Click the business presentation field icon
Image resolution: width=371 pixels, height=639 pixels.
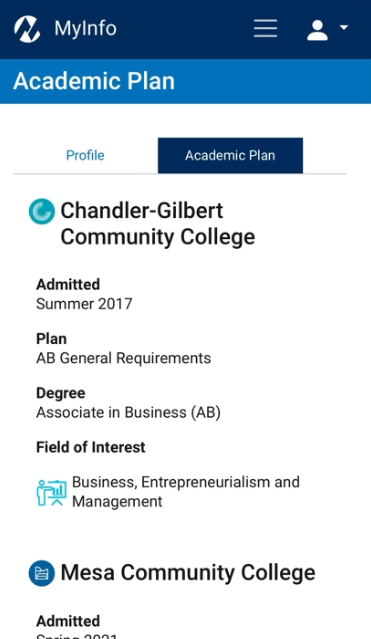[51, 492]
